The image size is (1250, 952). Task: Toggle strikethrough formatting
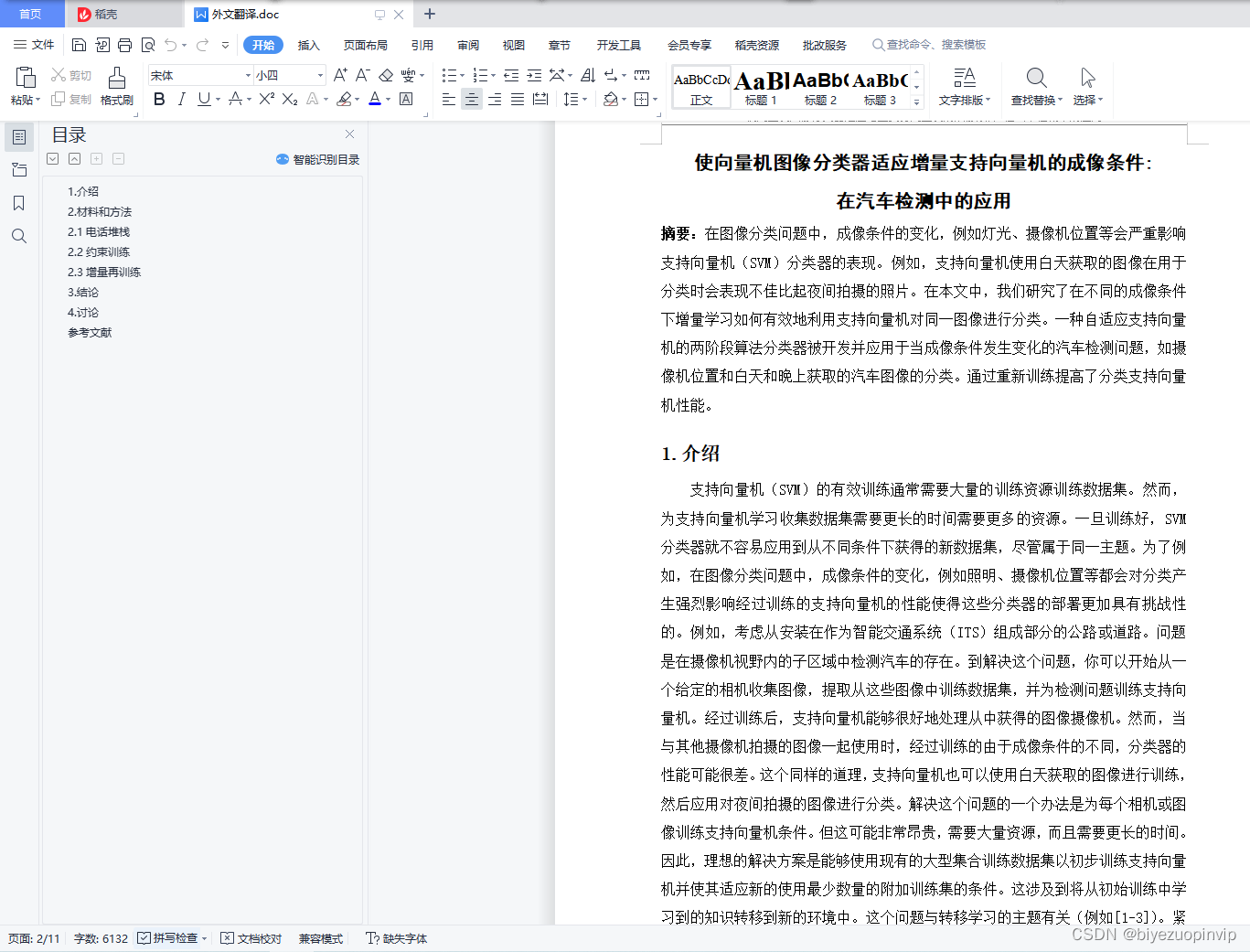236,99
